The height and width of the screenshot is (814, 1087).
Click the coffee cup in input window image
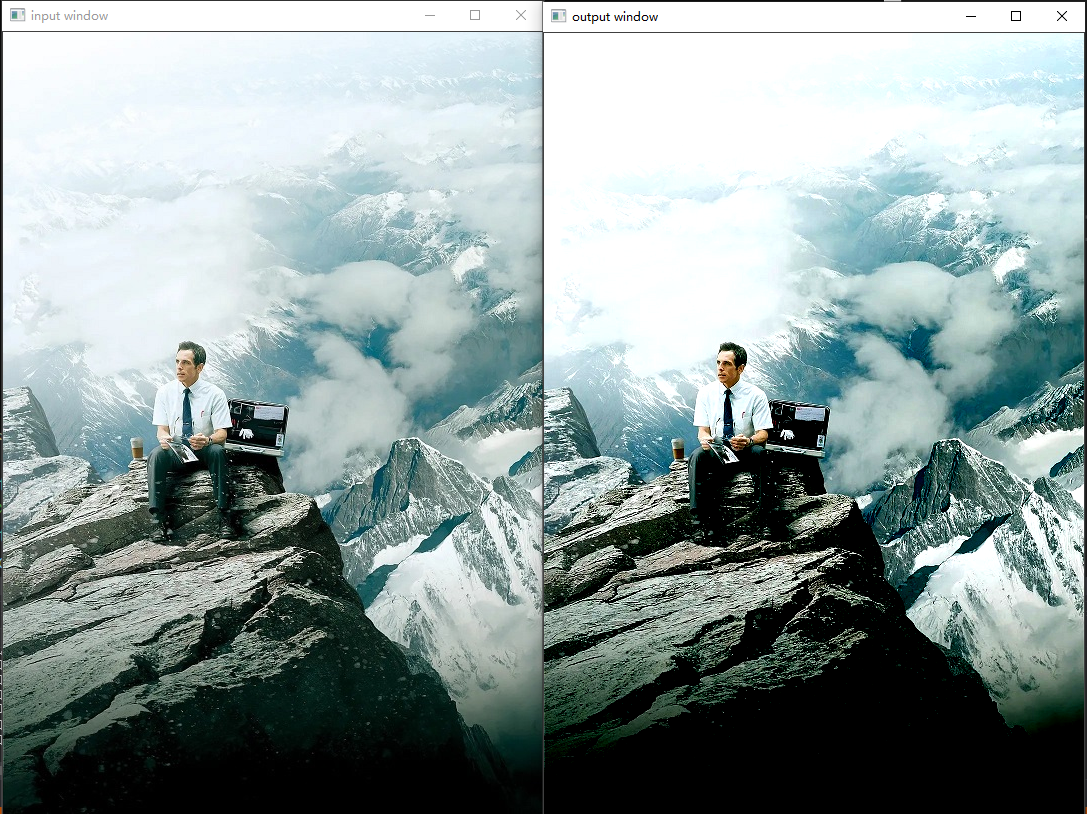137,449
